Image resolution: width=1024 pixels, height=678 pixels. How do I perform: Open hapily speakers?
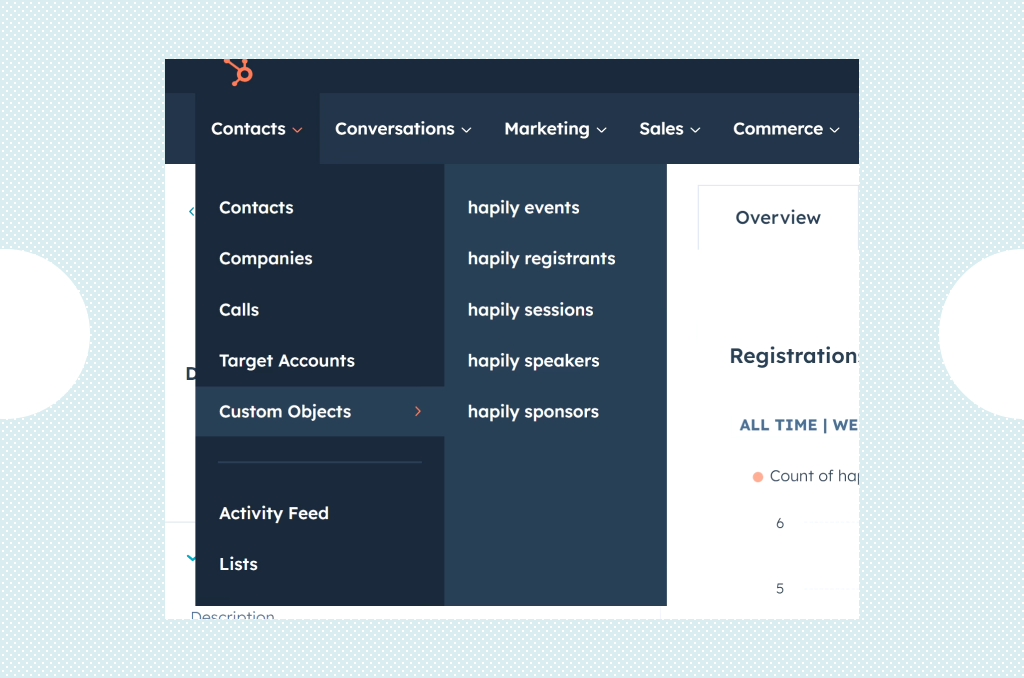point(533,360)
